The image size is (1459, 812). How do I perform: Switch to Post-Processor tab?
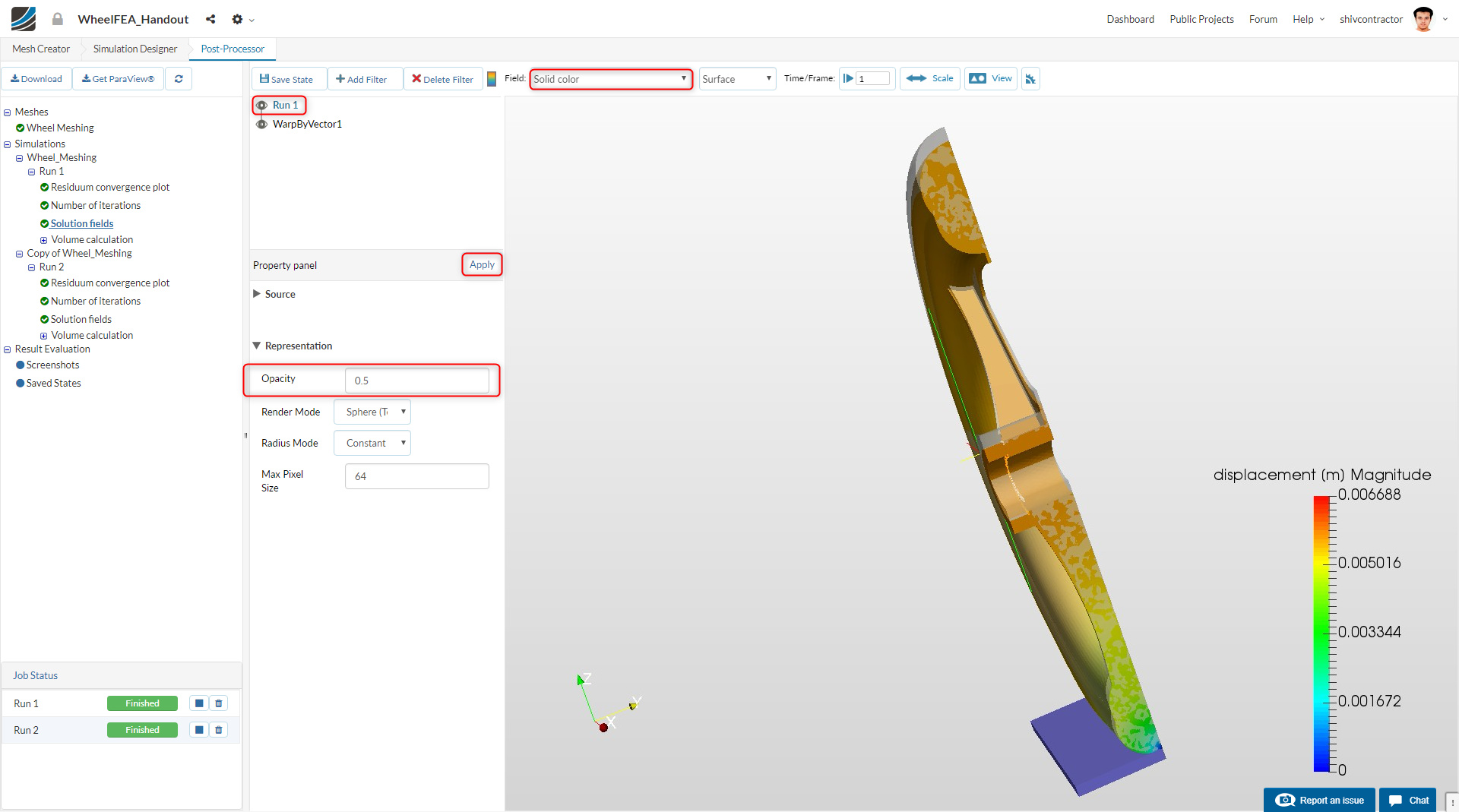[233, 49]
